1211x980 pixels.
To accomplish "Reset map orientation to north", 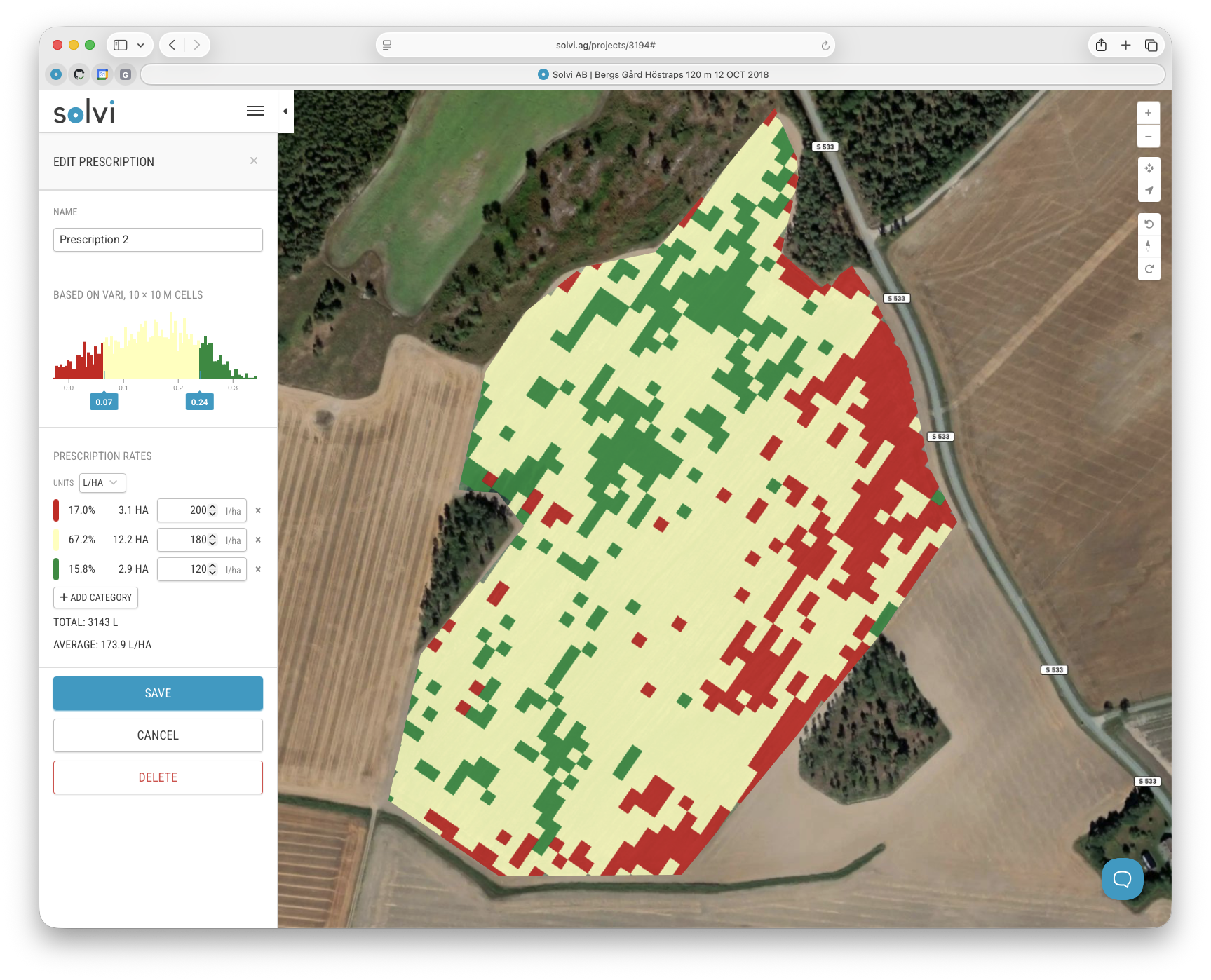I will coord(1149,246).
